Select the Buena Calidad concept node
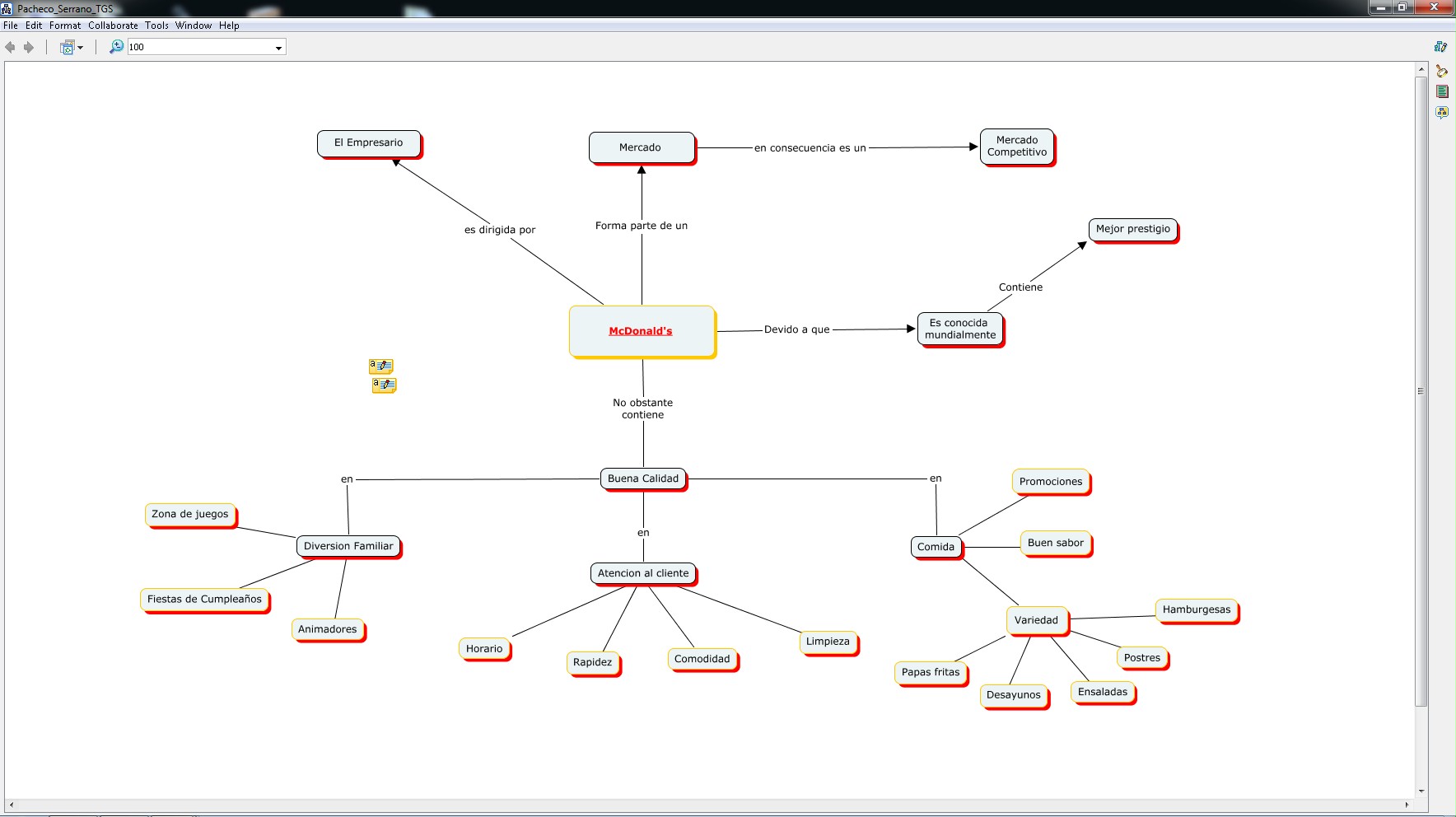1456x817 pixels. (642, 479)
